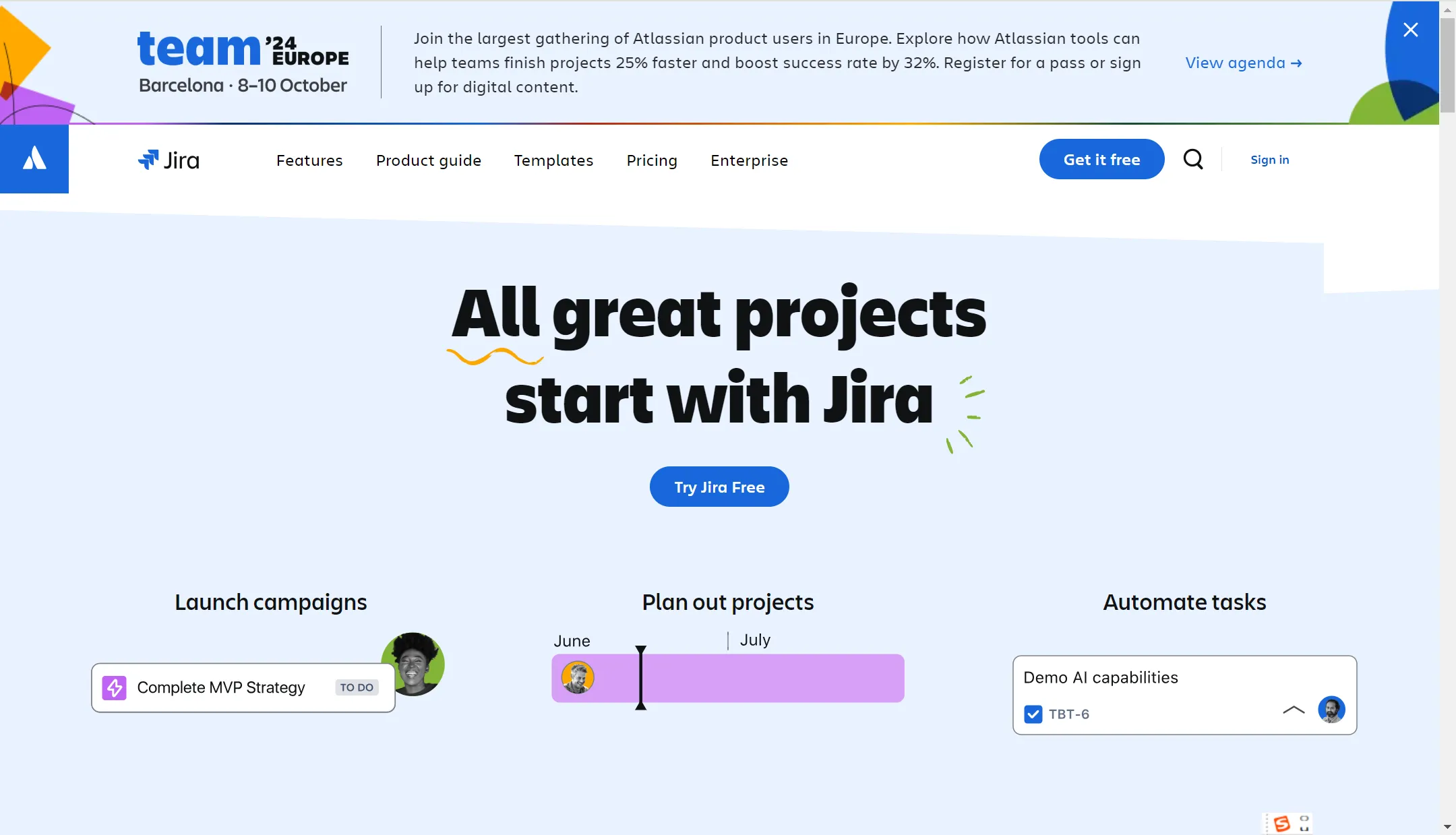This screenshot has height=835, width=1456.
Task: Click the lightning bolt campaign icon
Action: pyautogui.click(x=114, y=687)
